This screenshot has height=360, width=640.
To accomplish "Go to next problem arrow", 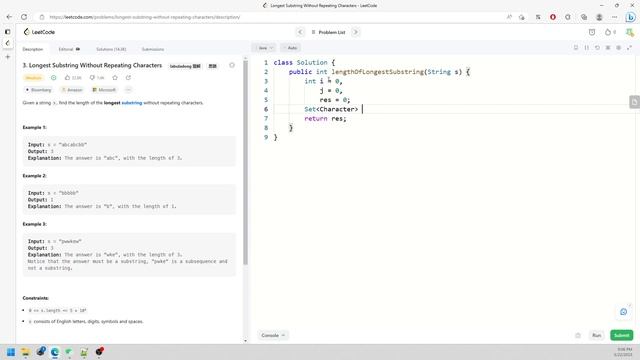I will [356, 32].
